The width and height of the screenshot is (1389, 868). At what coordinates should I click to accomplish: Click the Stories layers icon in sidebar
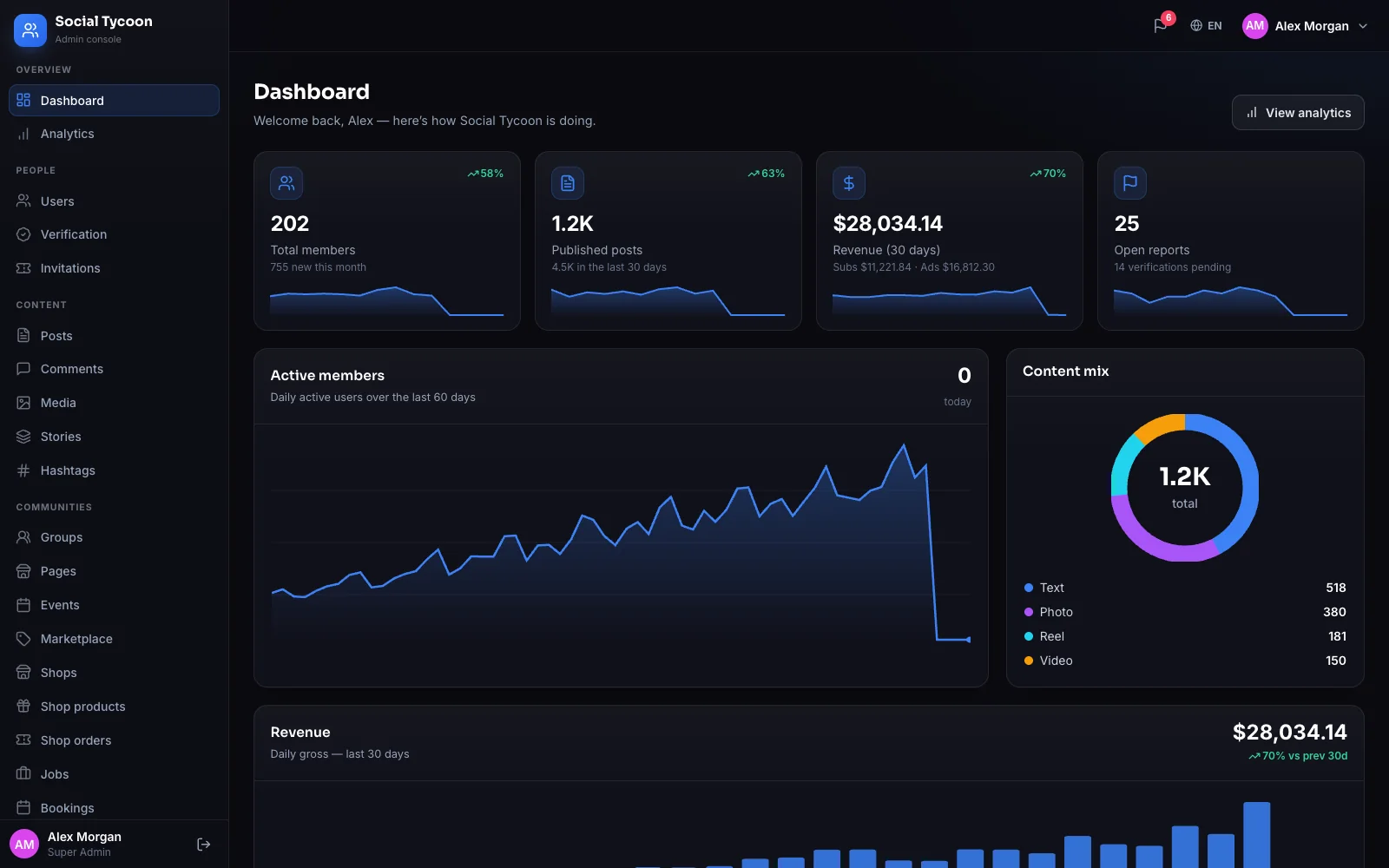[x=23, y=437]
